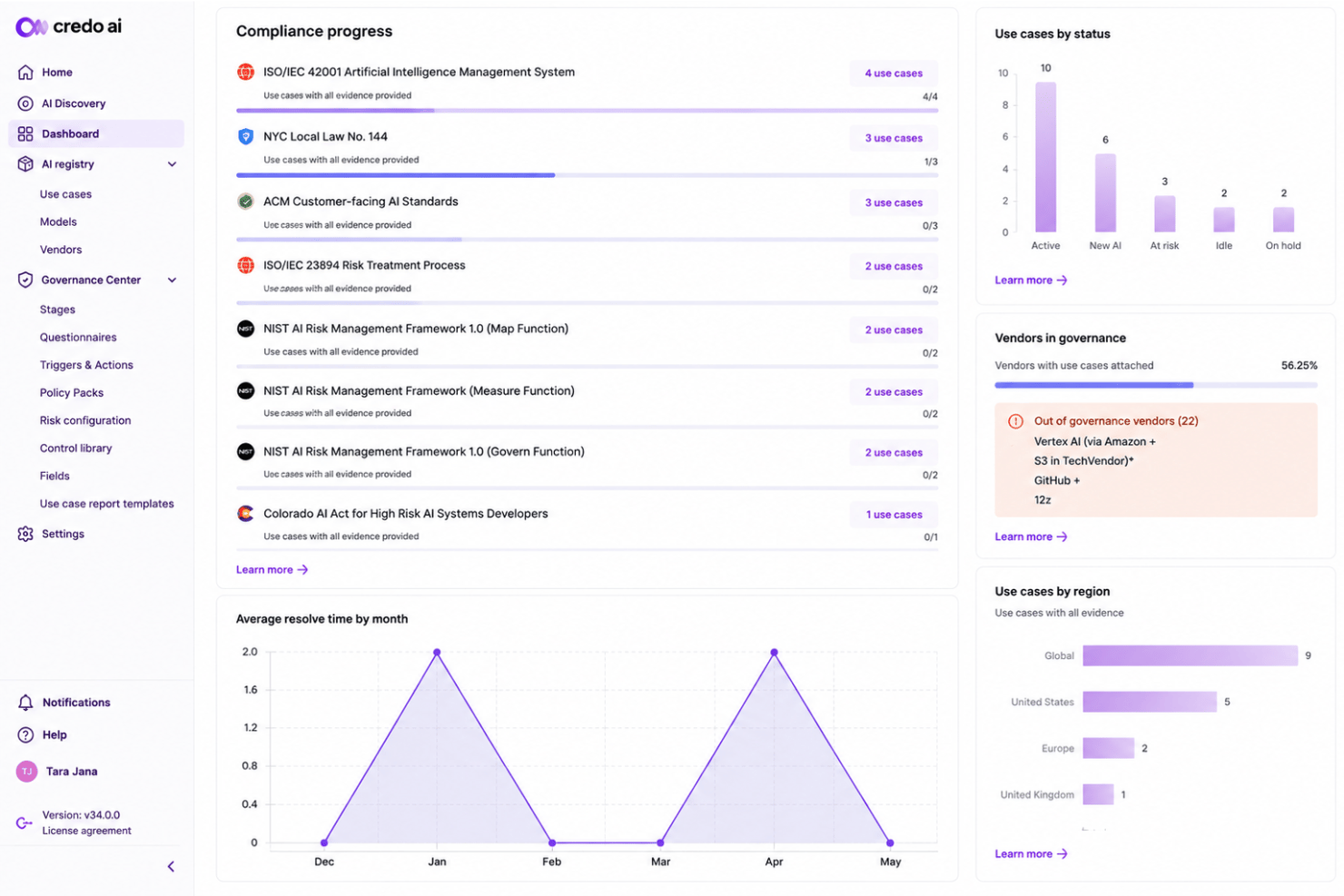The image size is (1344, 896).
Task: Click the New AI bar in status chart
Action: click(x=1105, y=192)
